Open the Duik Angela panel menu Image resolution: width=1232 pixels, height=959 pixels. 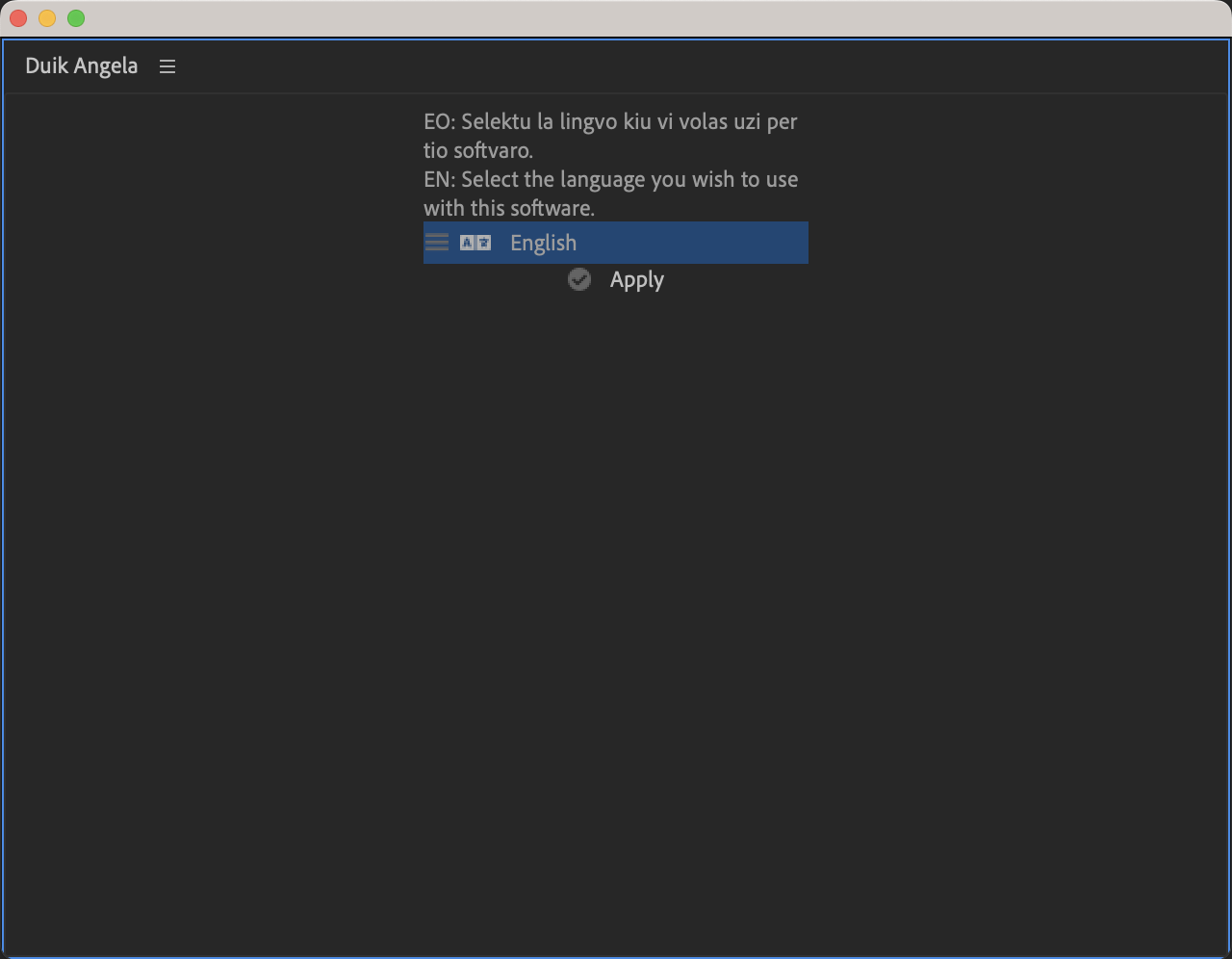167,66
